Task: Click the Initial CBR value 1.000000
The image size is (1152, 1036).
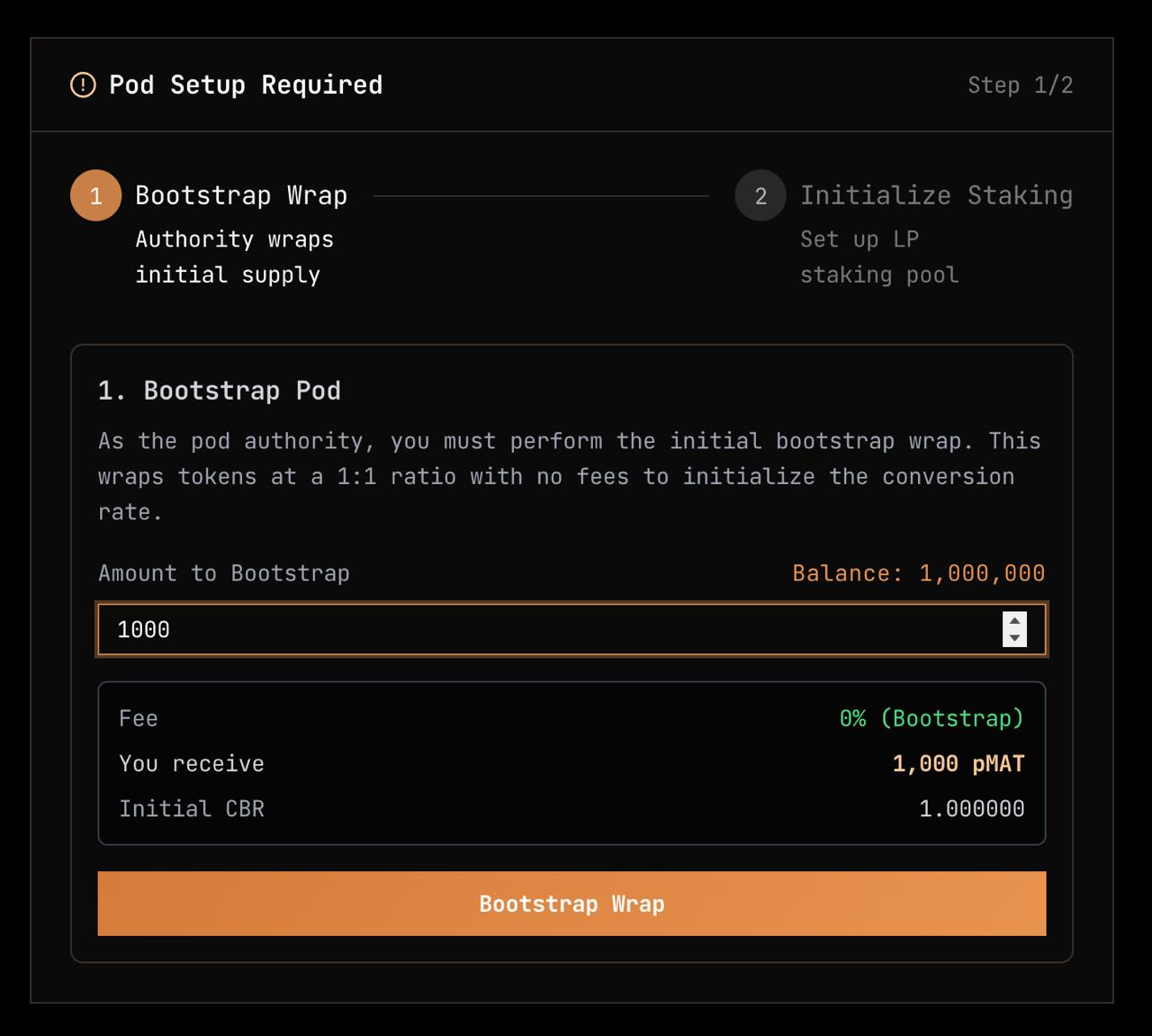Action: coord(971,808)
